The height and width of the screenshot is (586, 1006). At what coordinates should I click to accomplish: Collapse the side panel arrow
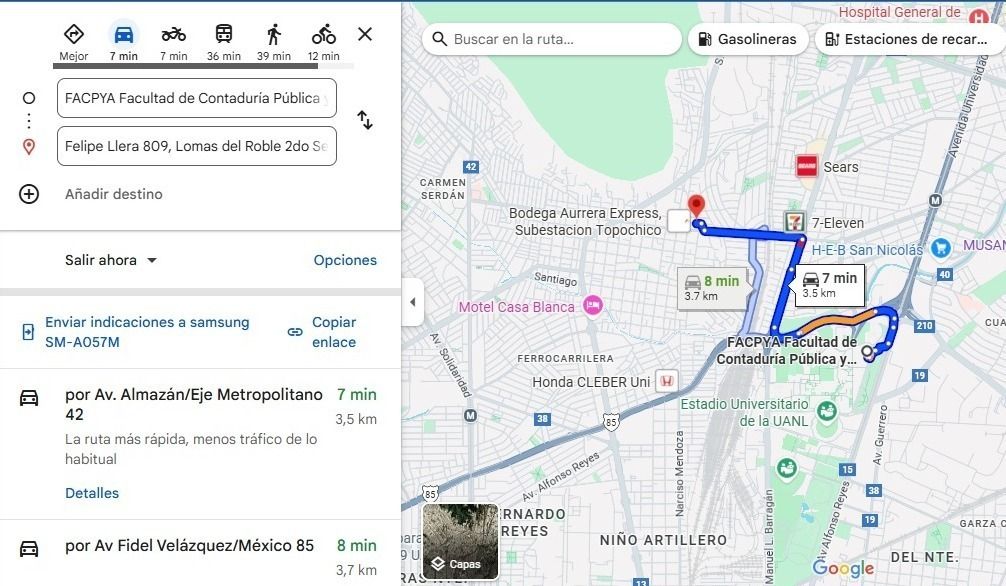coord(413,302)
